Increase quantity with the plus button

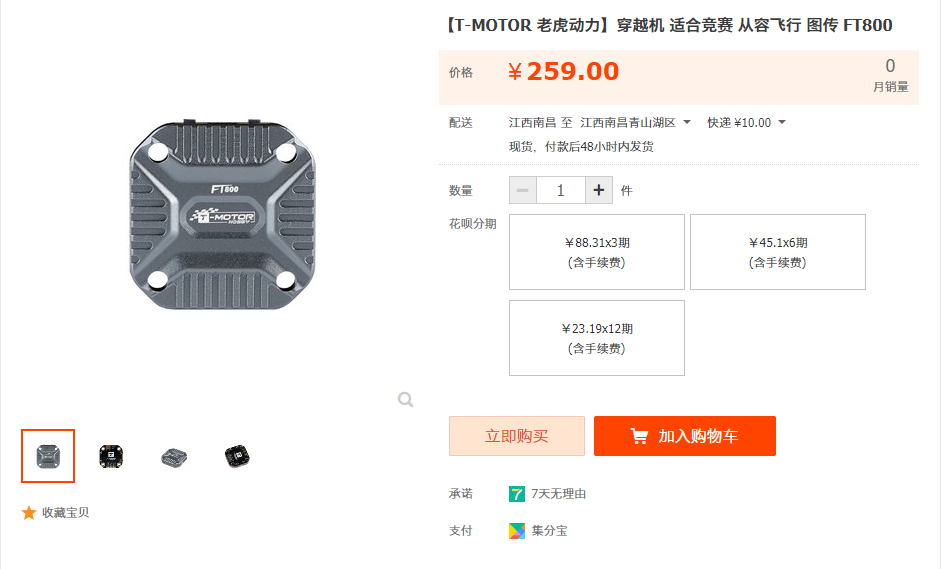[x=598, y=190]
